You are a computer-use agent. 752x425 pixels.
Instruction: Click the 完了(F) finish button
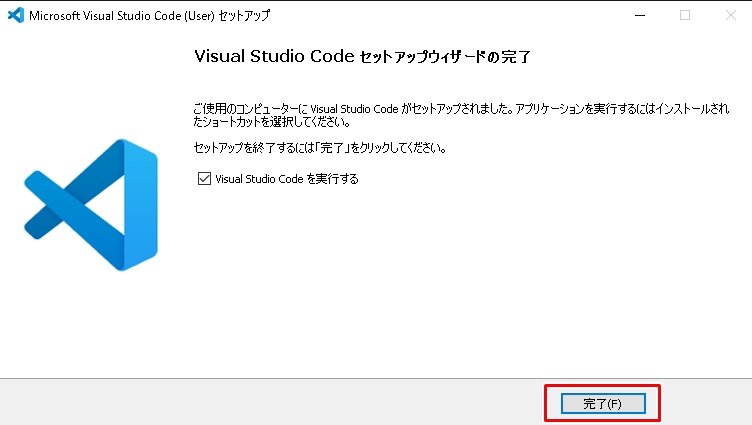coord(603,404)
